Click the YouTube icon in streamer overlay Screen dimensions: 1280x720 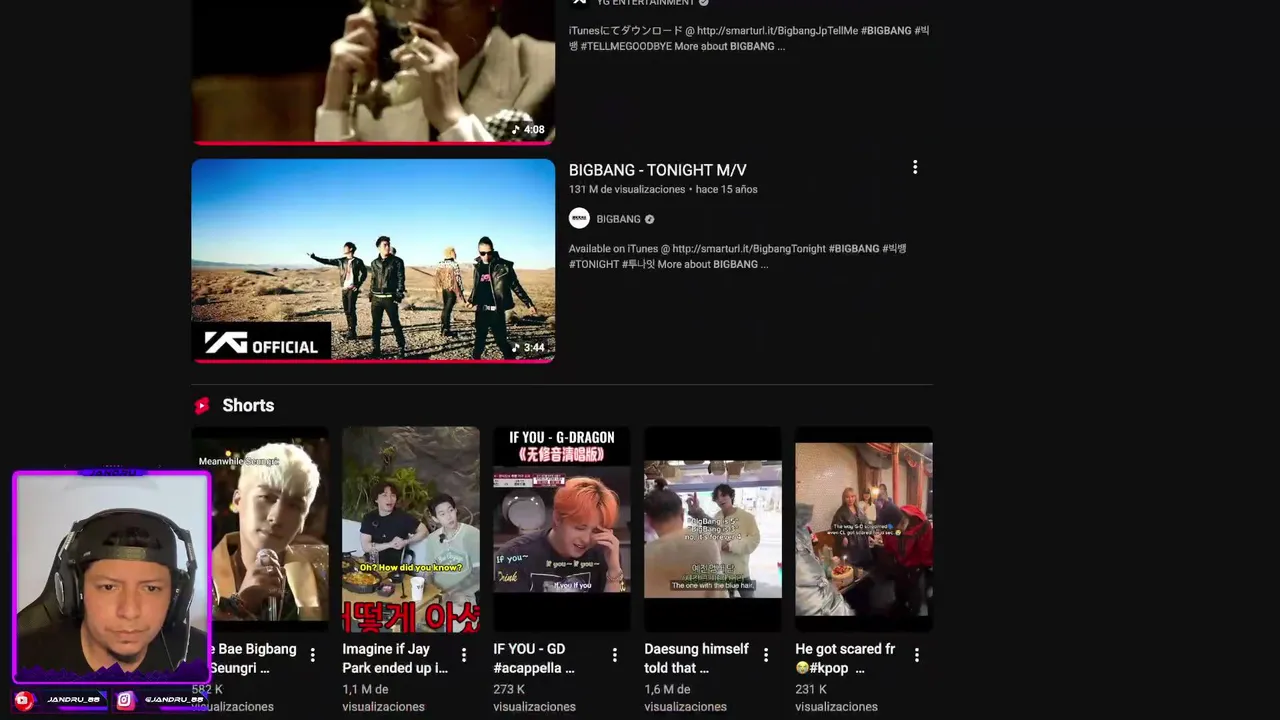click(x=24, y=700)
